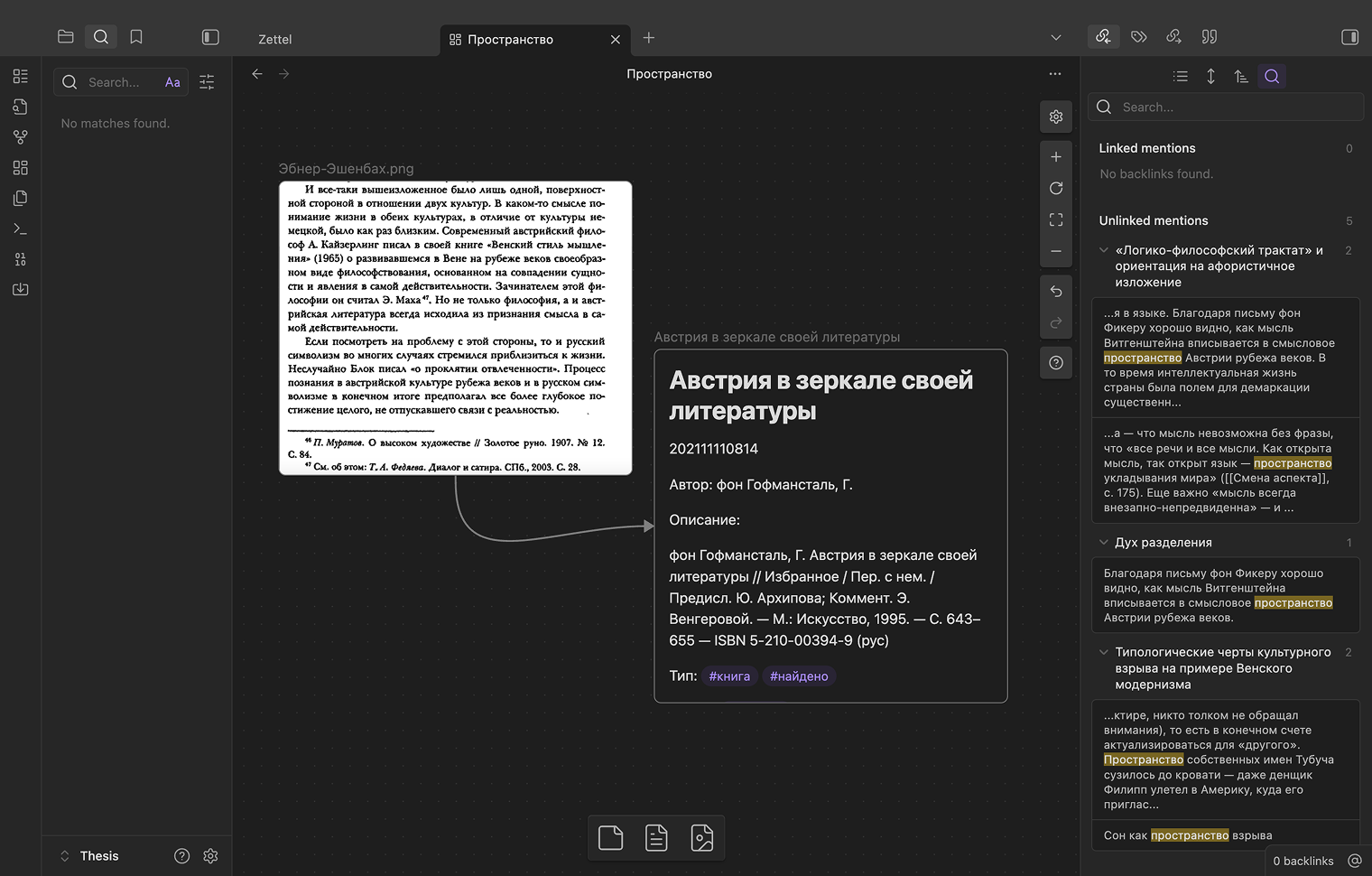Viewport: 1372px width, 876px height.
Task: Select the tags icon in the top toolbar
Action: (1139, 36)
